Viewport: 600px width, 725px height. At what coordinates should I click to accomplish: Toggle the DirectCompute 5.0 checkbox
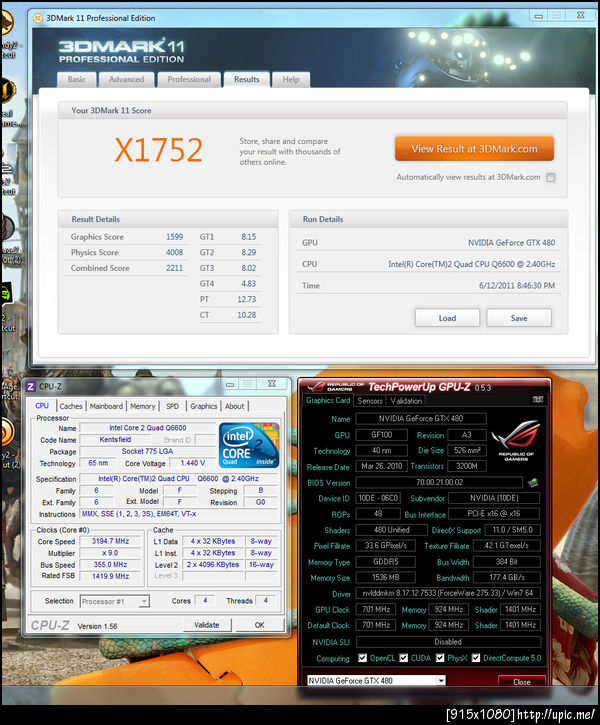[x=476, y=658]
